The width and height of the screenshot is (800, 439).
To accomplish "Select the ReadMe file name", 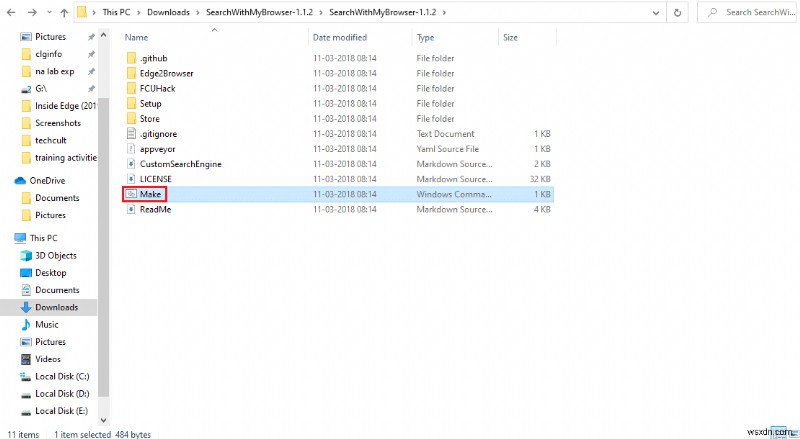I will (155, 209).
